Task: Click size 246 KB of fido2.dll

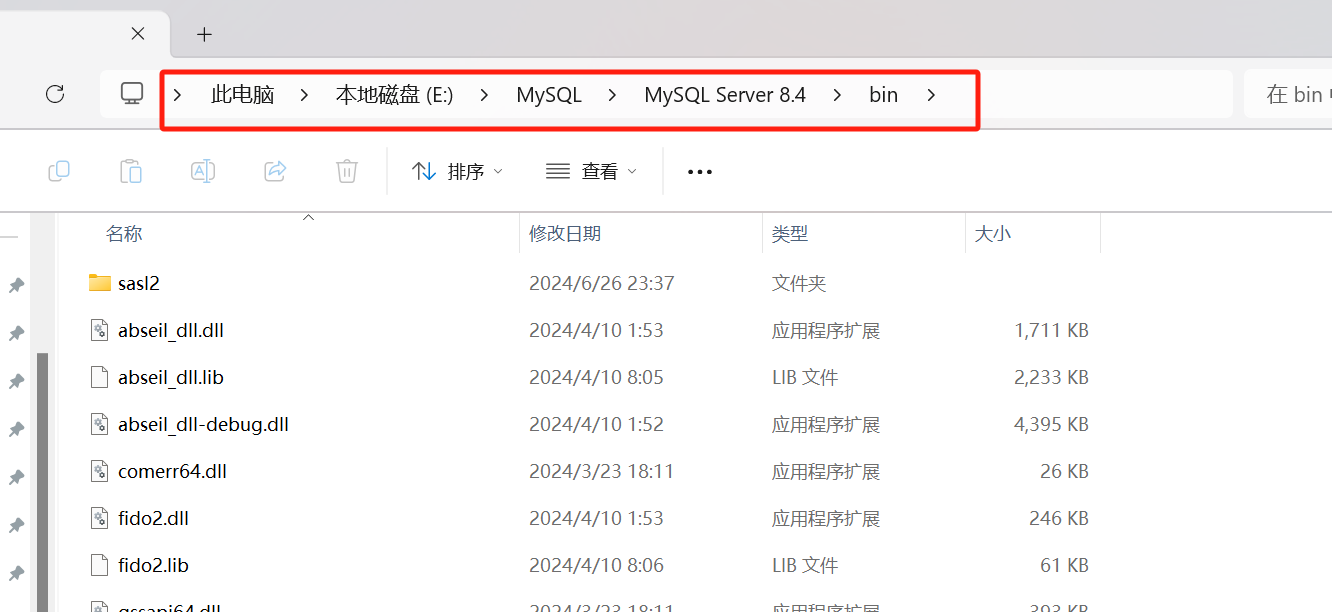Action: [x=1059, y=518]
